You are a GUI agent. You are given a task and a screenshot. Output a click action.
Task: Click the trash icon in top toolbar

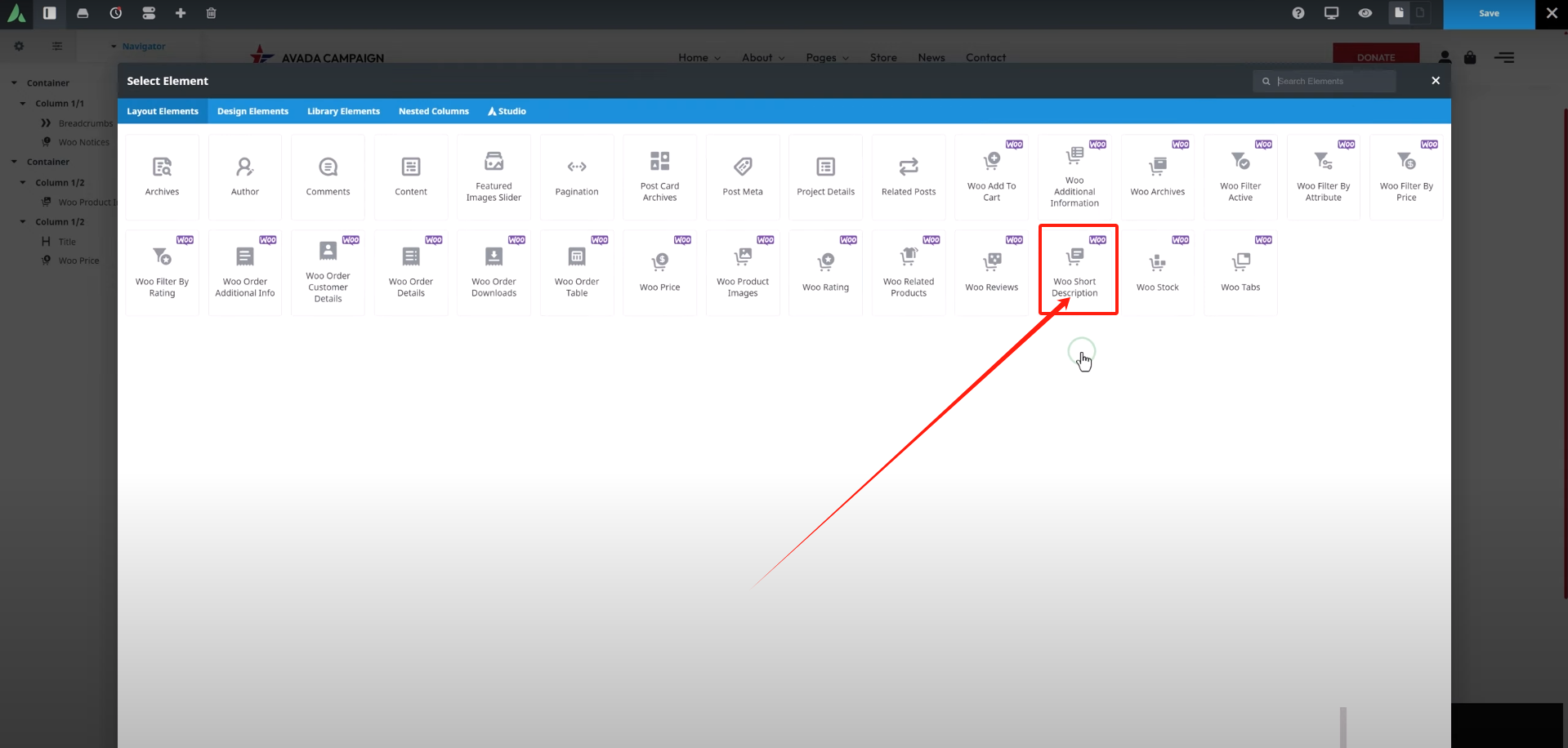click(212, 13)
